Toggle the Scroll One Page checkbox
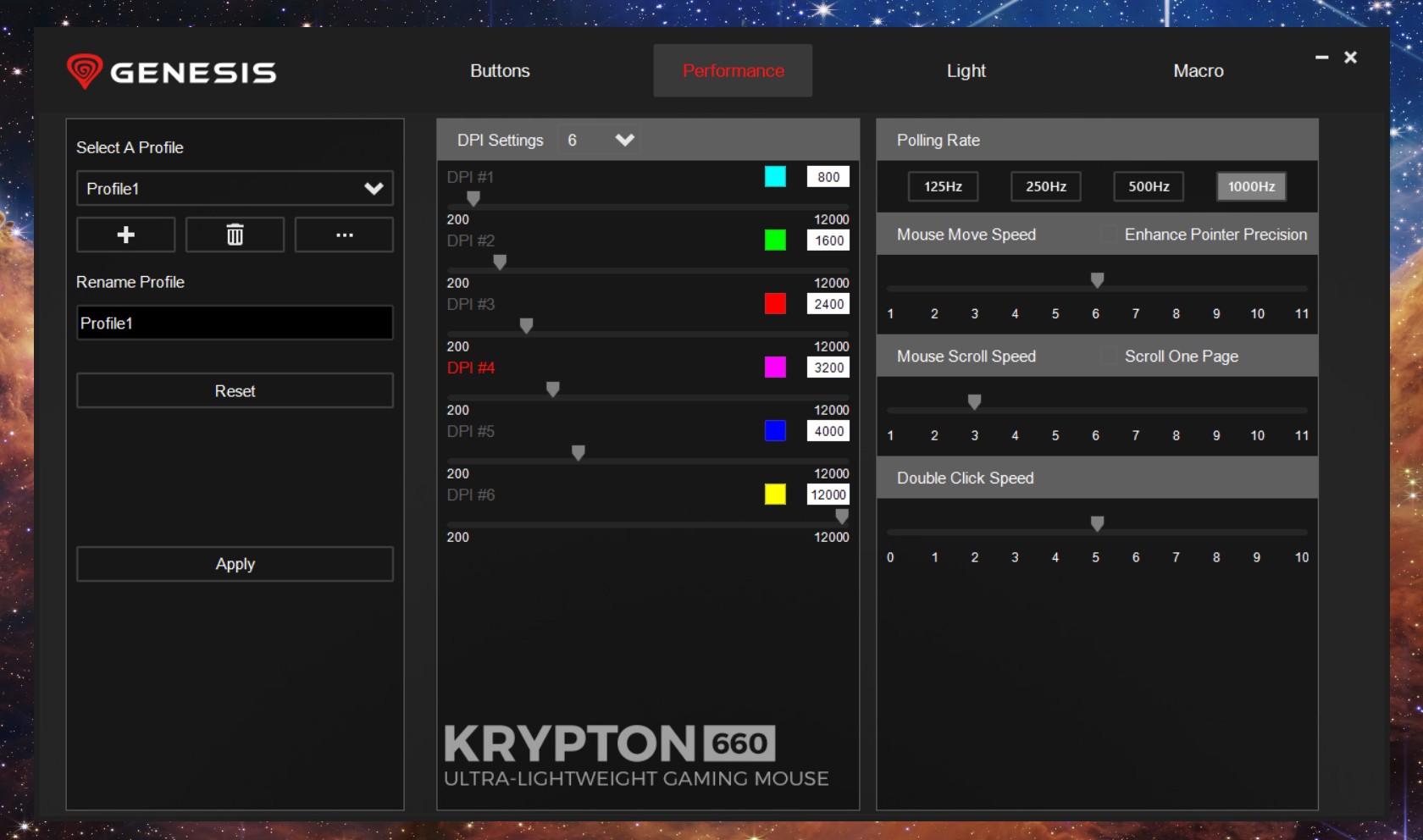The width and height of the screenshot is (1423, 840). tap(1108, 356)
